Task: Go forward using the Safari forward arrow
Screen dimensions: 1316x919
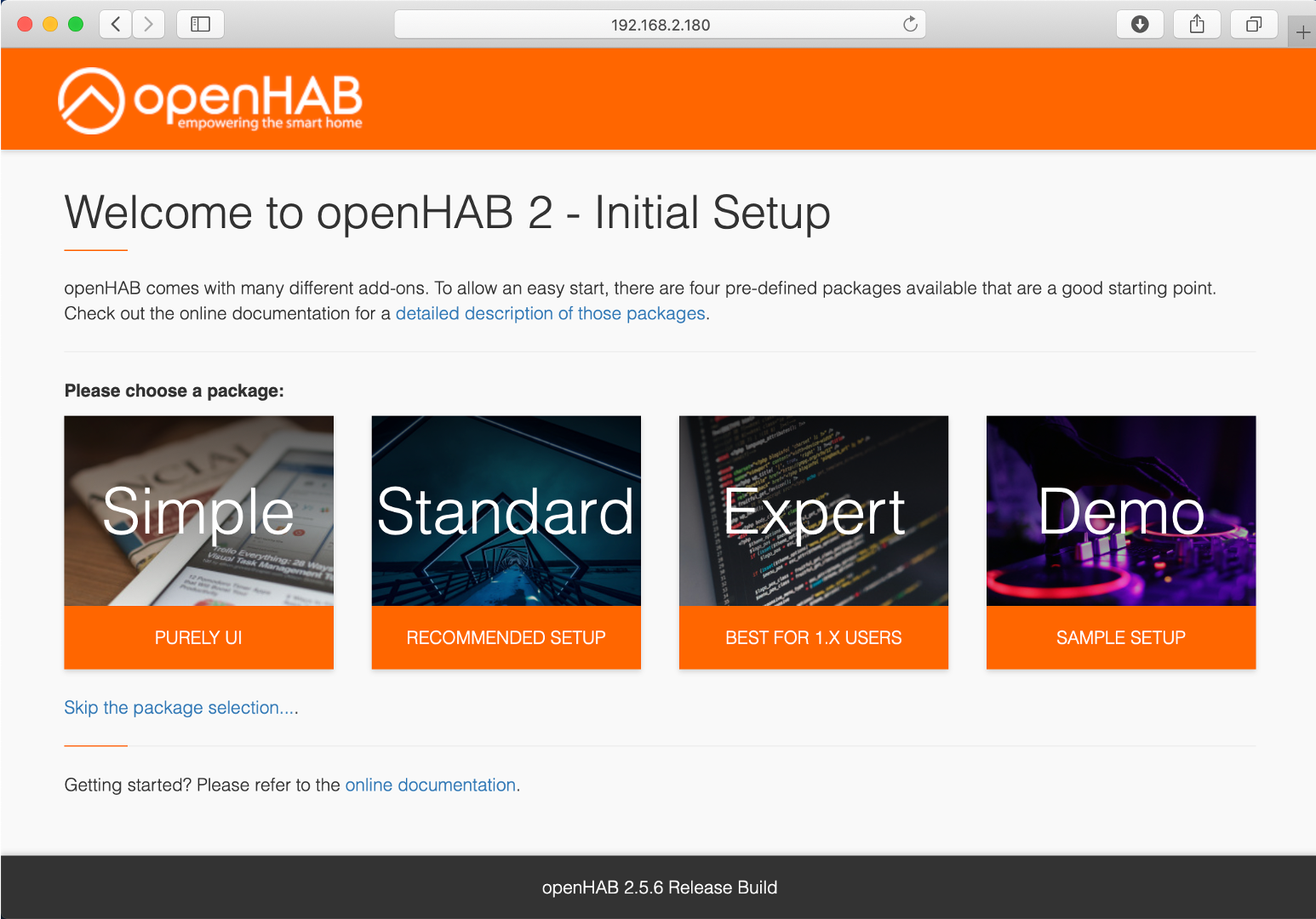Action: 149,24
